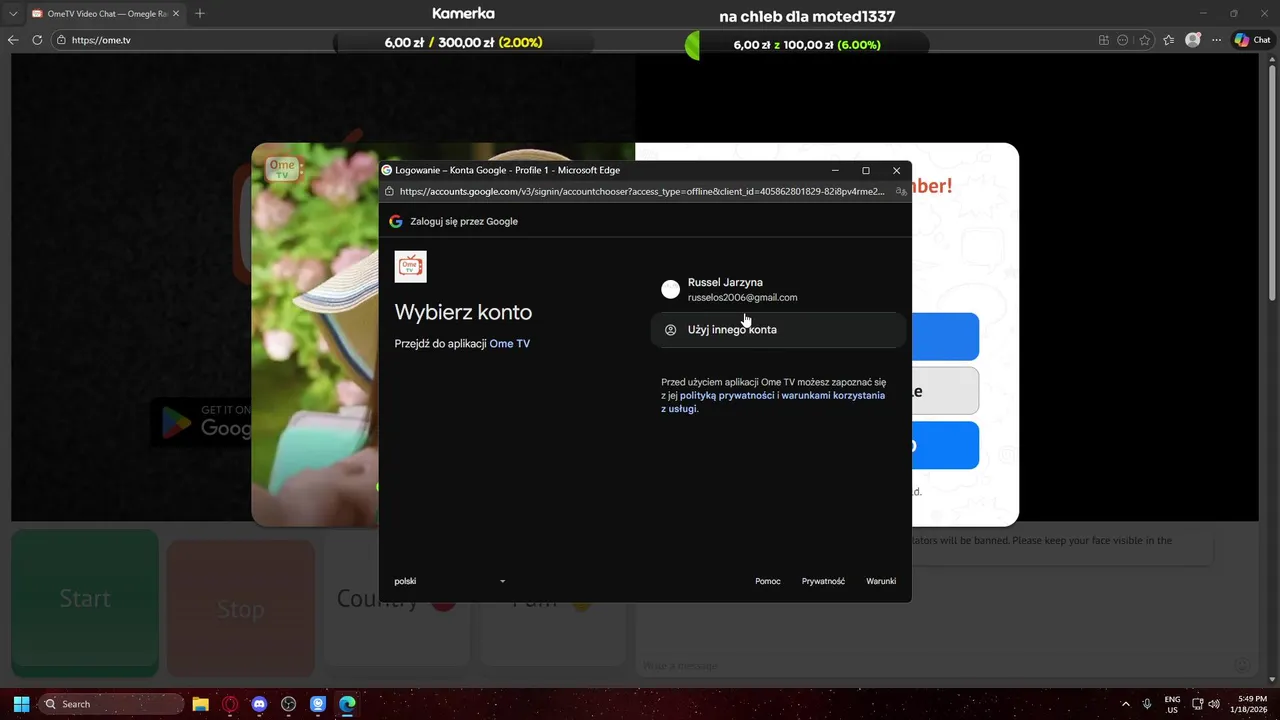Maximize the Google sign-in popup window
This screenshot has height=720, width=1280.
(x=866, y=170)
